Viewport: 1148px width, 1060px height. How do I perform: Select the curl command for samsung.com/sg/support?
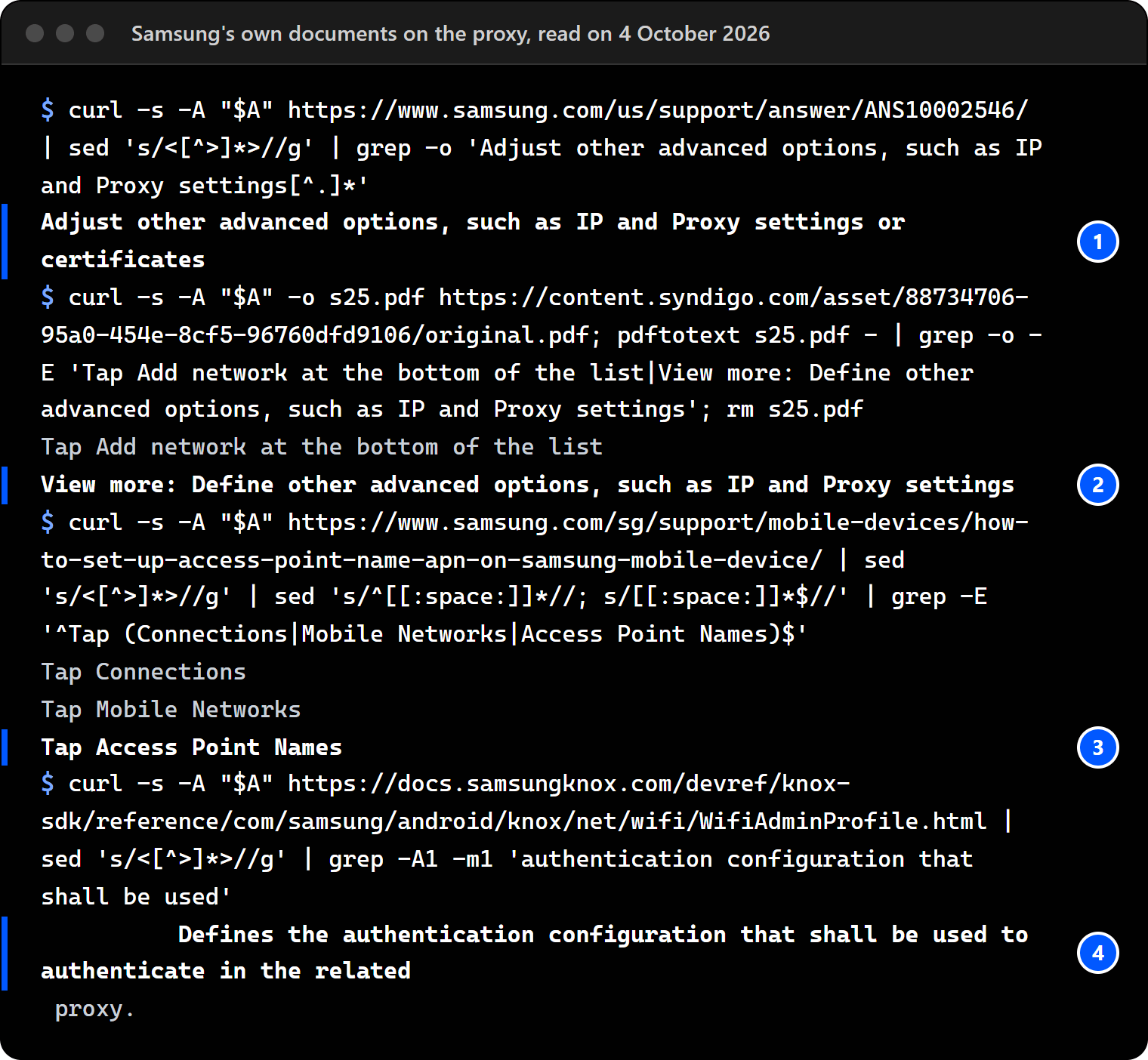(x=535, y=522)
